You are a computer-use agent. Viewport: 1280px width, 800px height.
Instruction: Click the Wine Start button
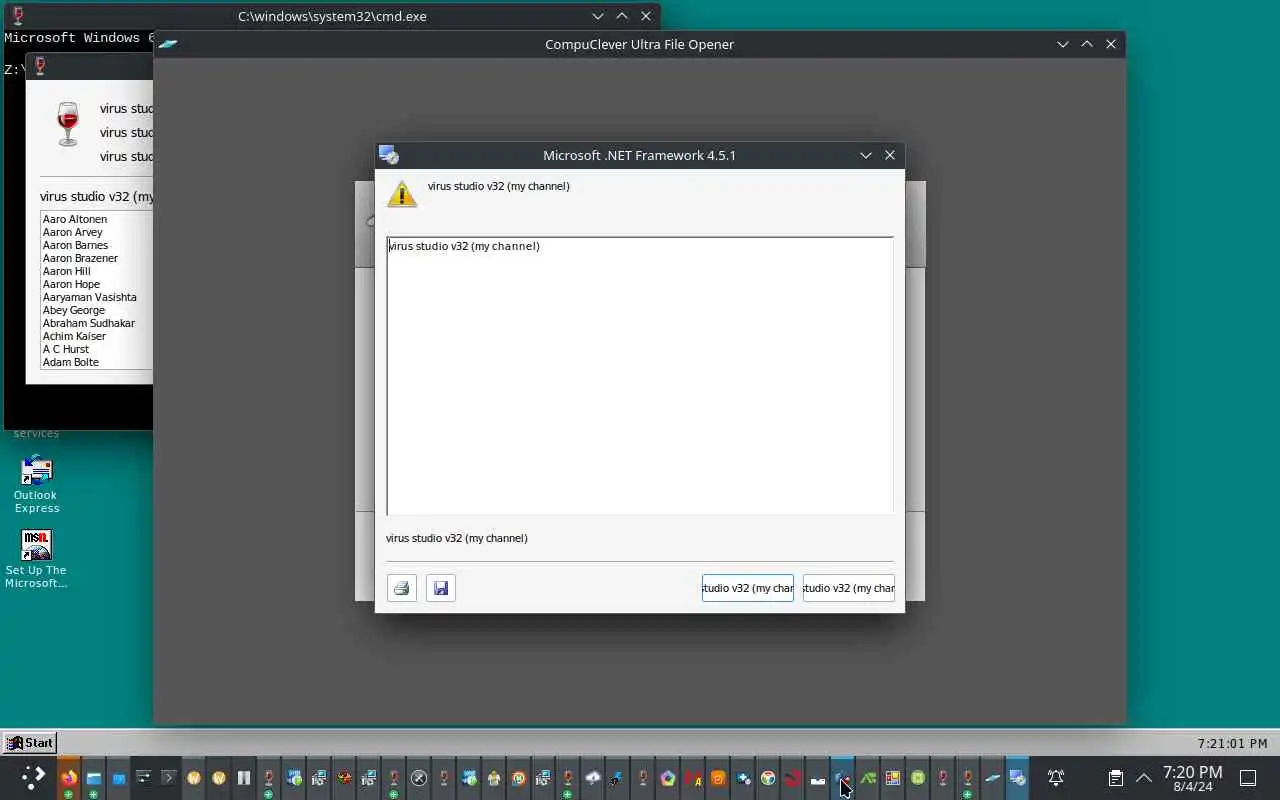click(29, 742)
